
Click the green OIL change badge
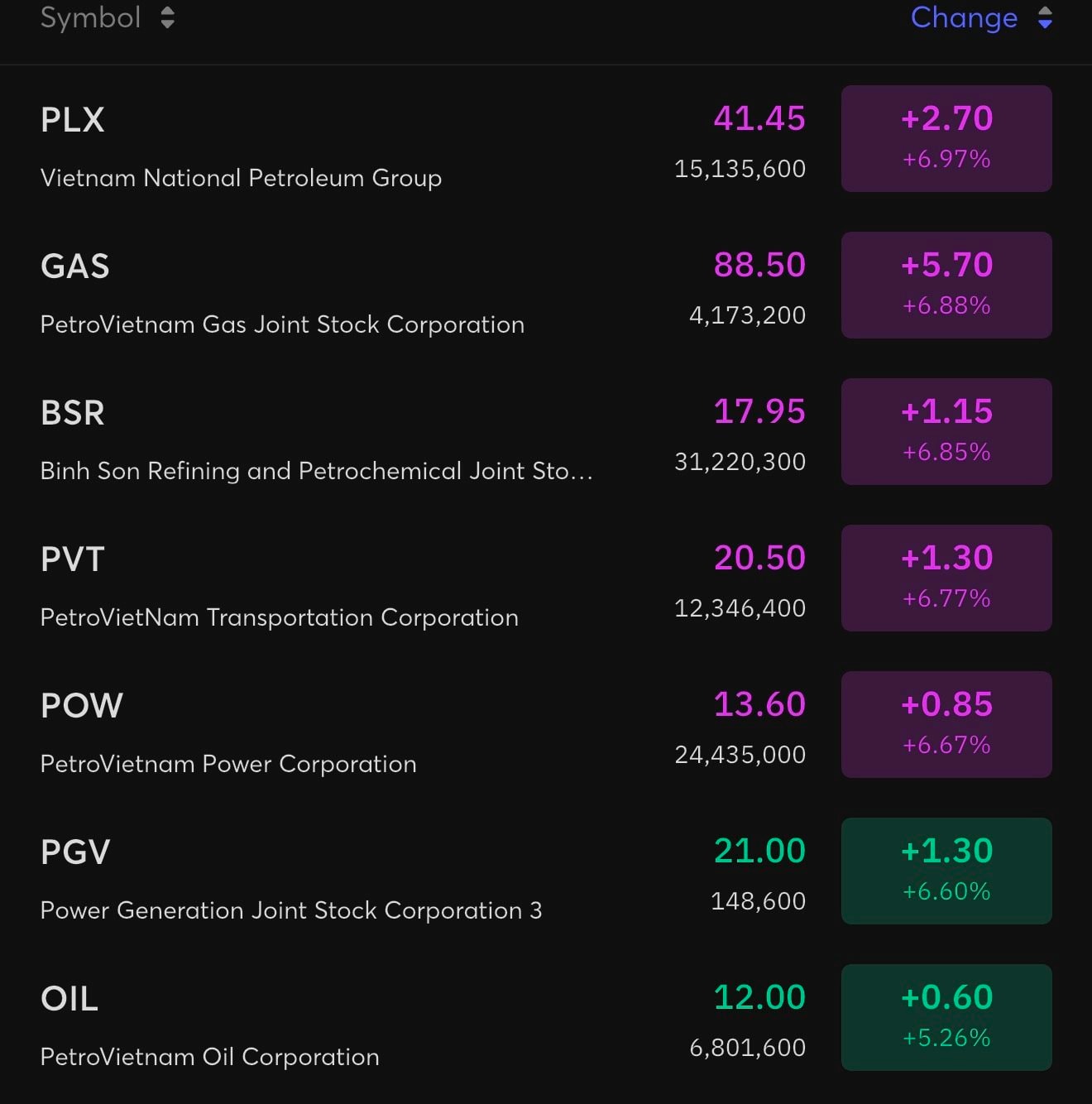(x=946, y=1017)
